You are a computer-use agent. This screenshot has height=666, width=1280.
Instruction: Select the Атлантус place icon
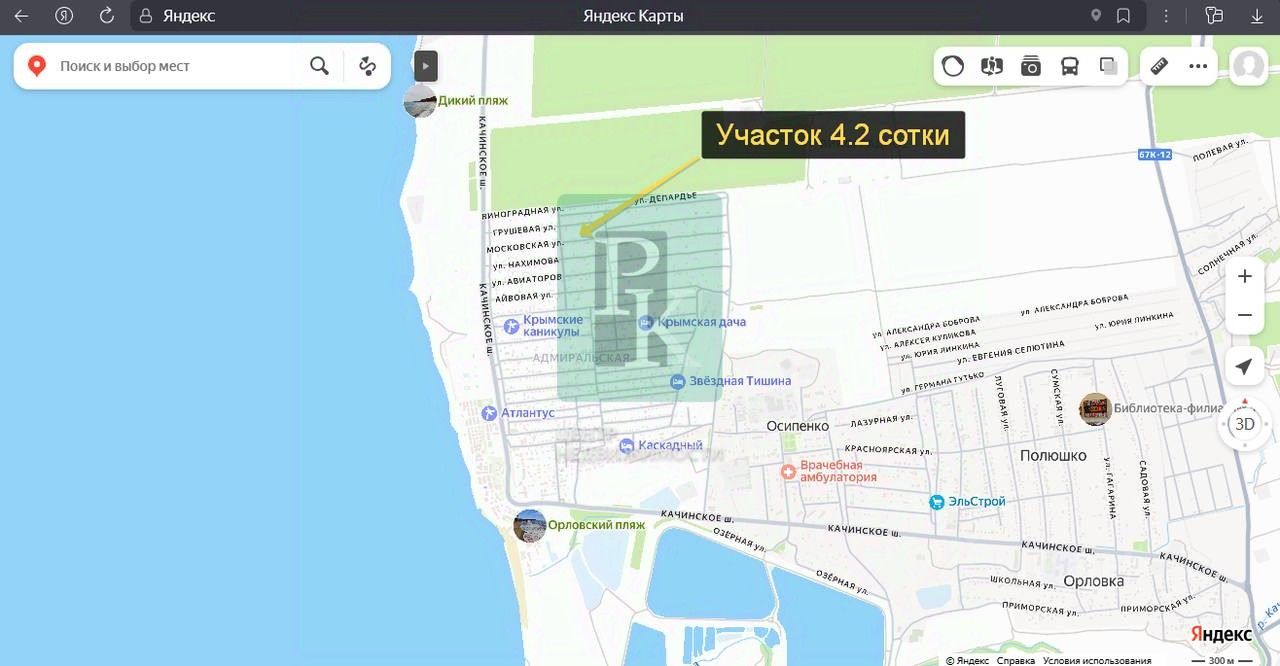point(489,413)
